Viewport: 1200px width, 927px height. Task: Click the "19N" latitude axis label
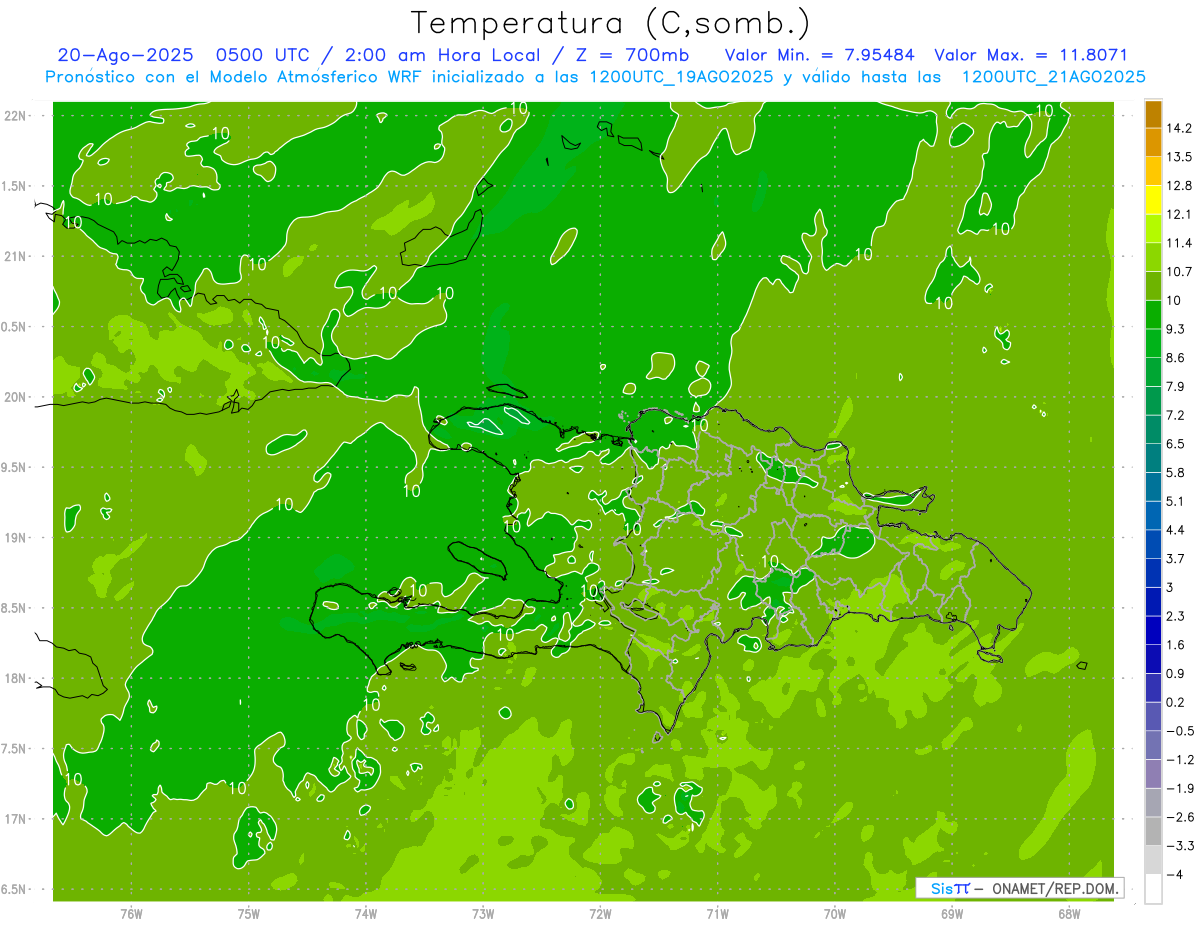click(16, 538)
